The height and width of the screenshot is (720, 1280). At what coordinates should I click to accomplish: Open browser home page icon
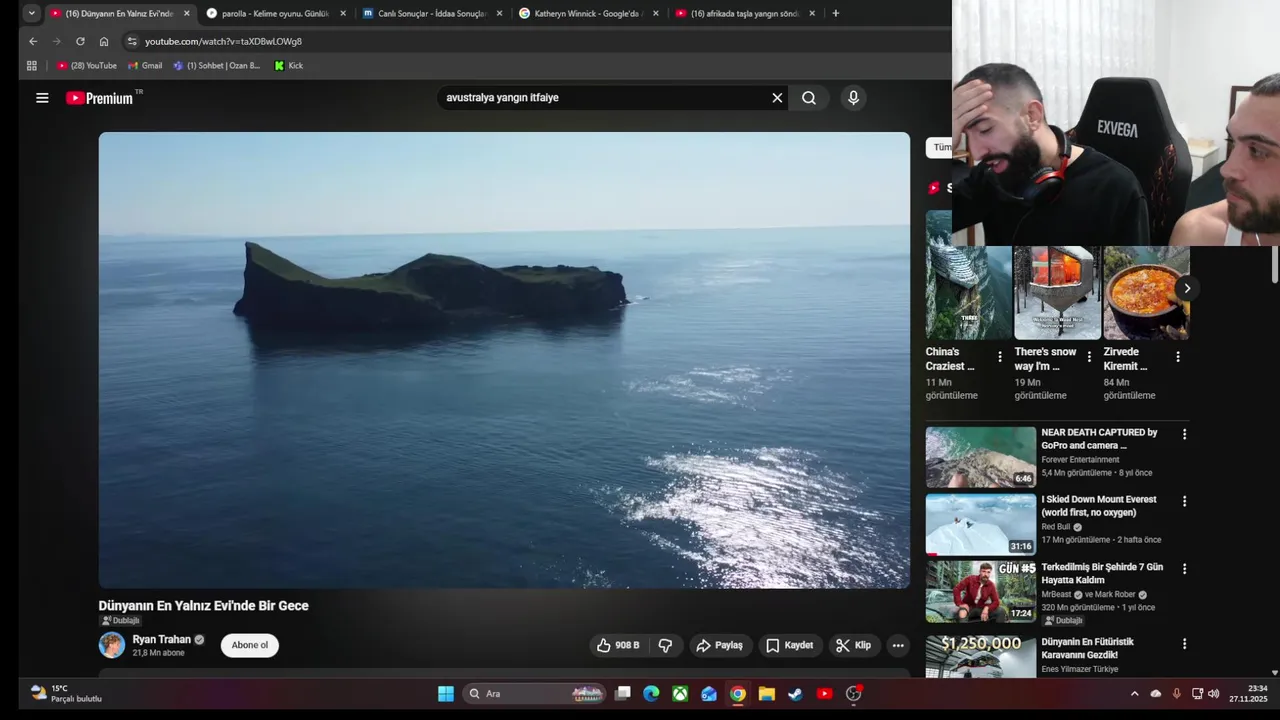(104, 41)
